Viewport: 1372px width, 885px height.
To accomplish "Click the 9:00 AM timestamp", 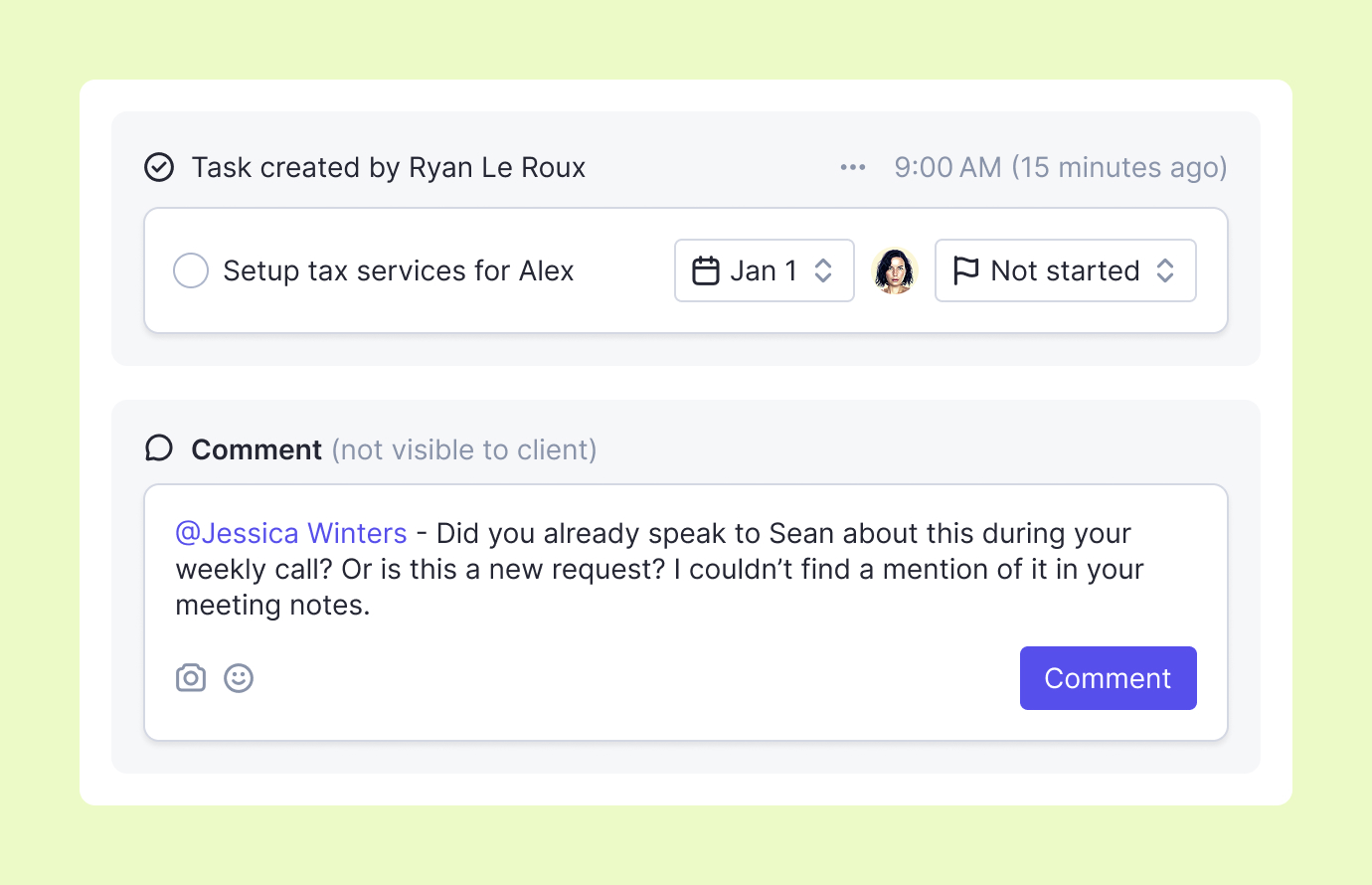I will [1060, 167].
